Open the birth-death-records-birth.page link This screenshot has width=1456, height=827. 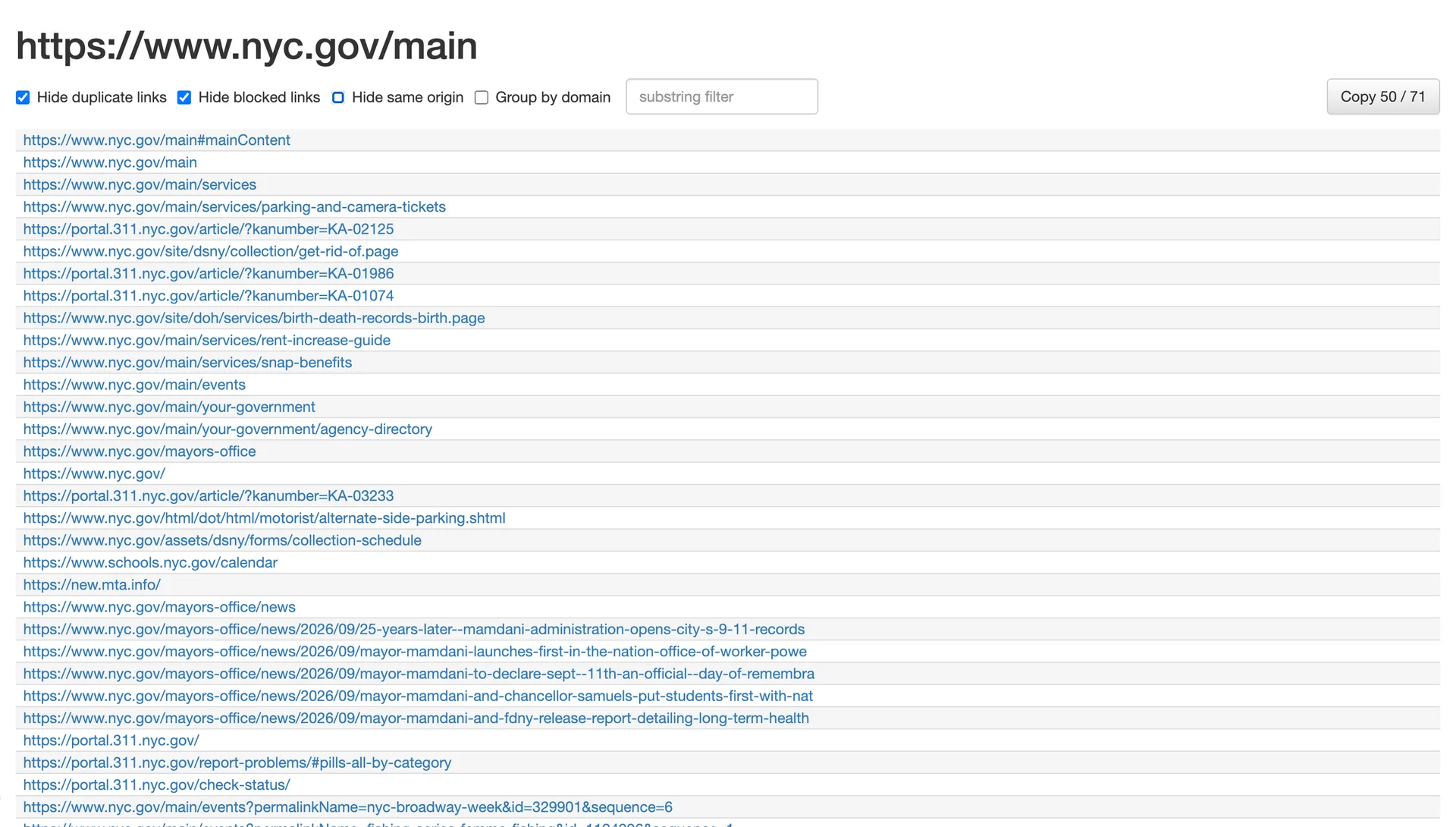[254, 318]
